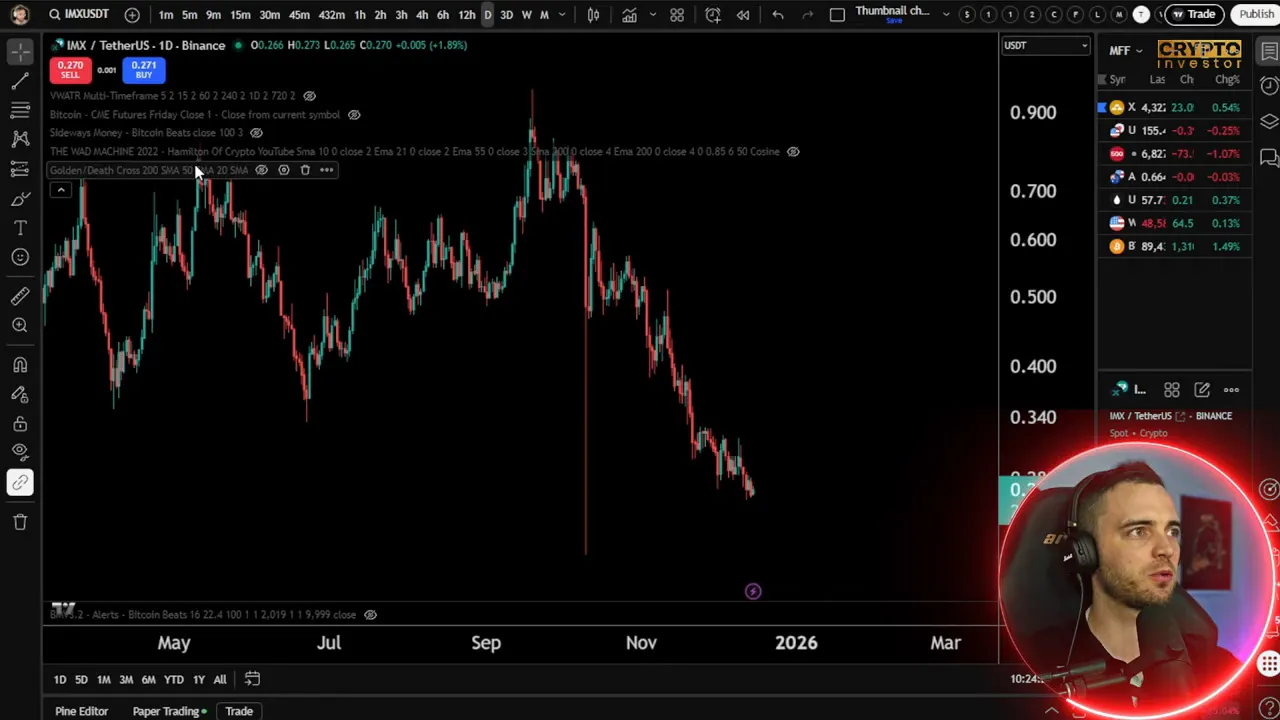This screenshot has height=720, width=1280.
Task: Open the user profile avatar menu
Action: (20, 14)
